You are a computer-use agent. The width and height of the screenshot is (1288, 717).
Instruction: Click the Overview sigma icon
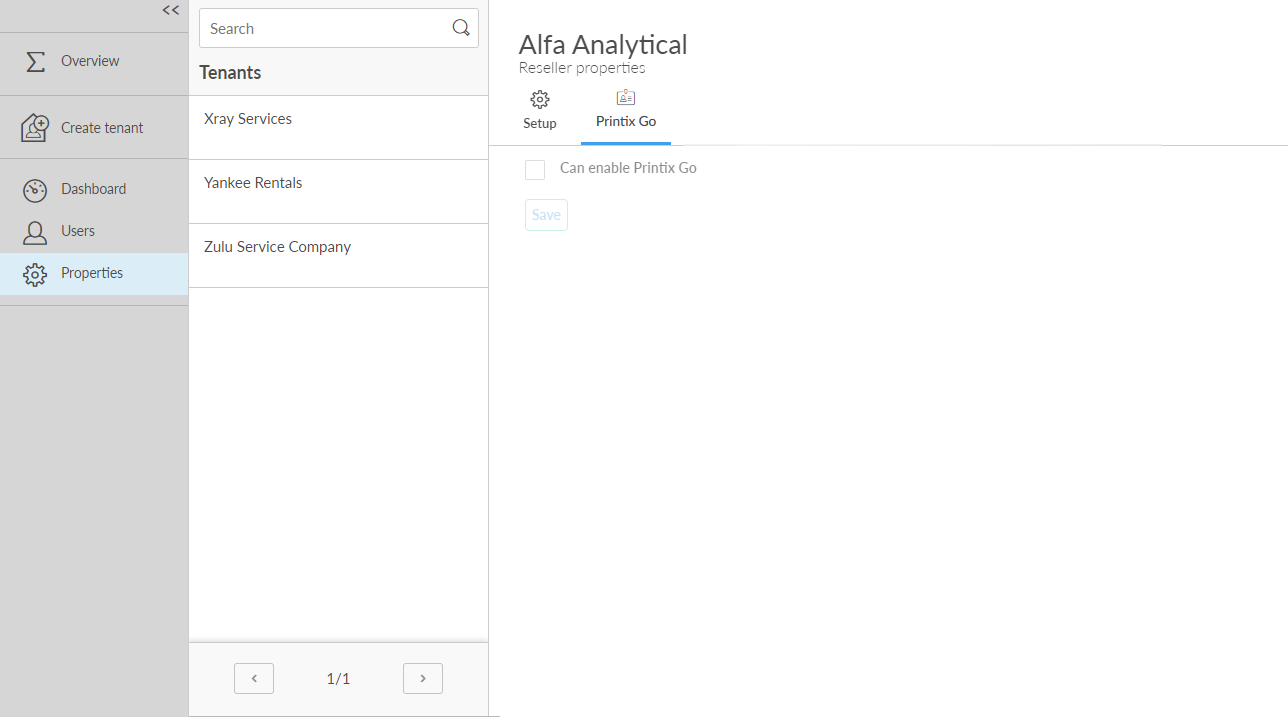pos(35,62)
